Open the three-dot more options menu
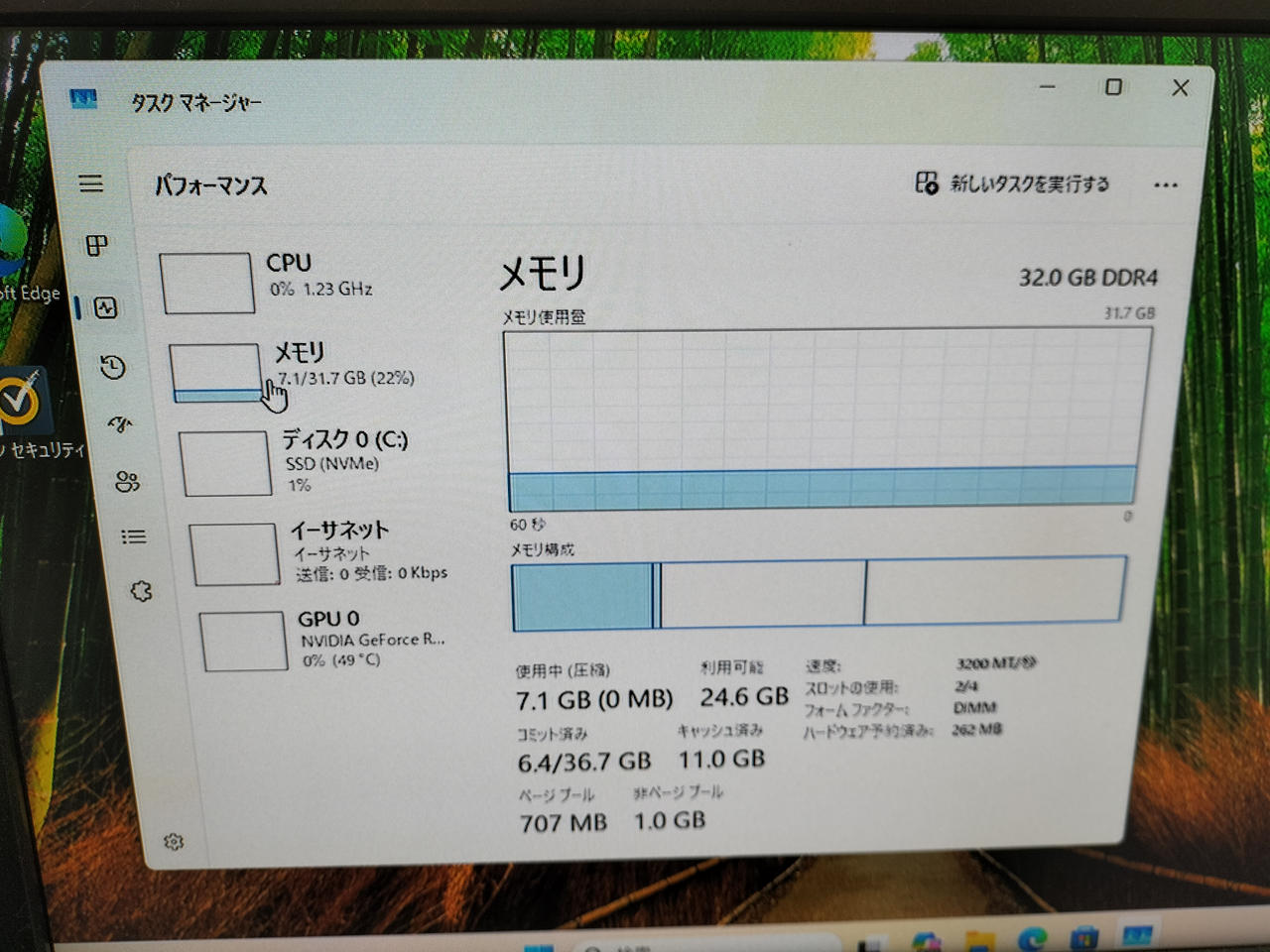 [x=1166, y=185]
